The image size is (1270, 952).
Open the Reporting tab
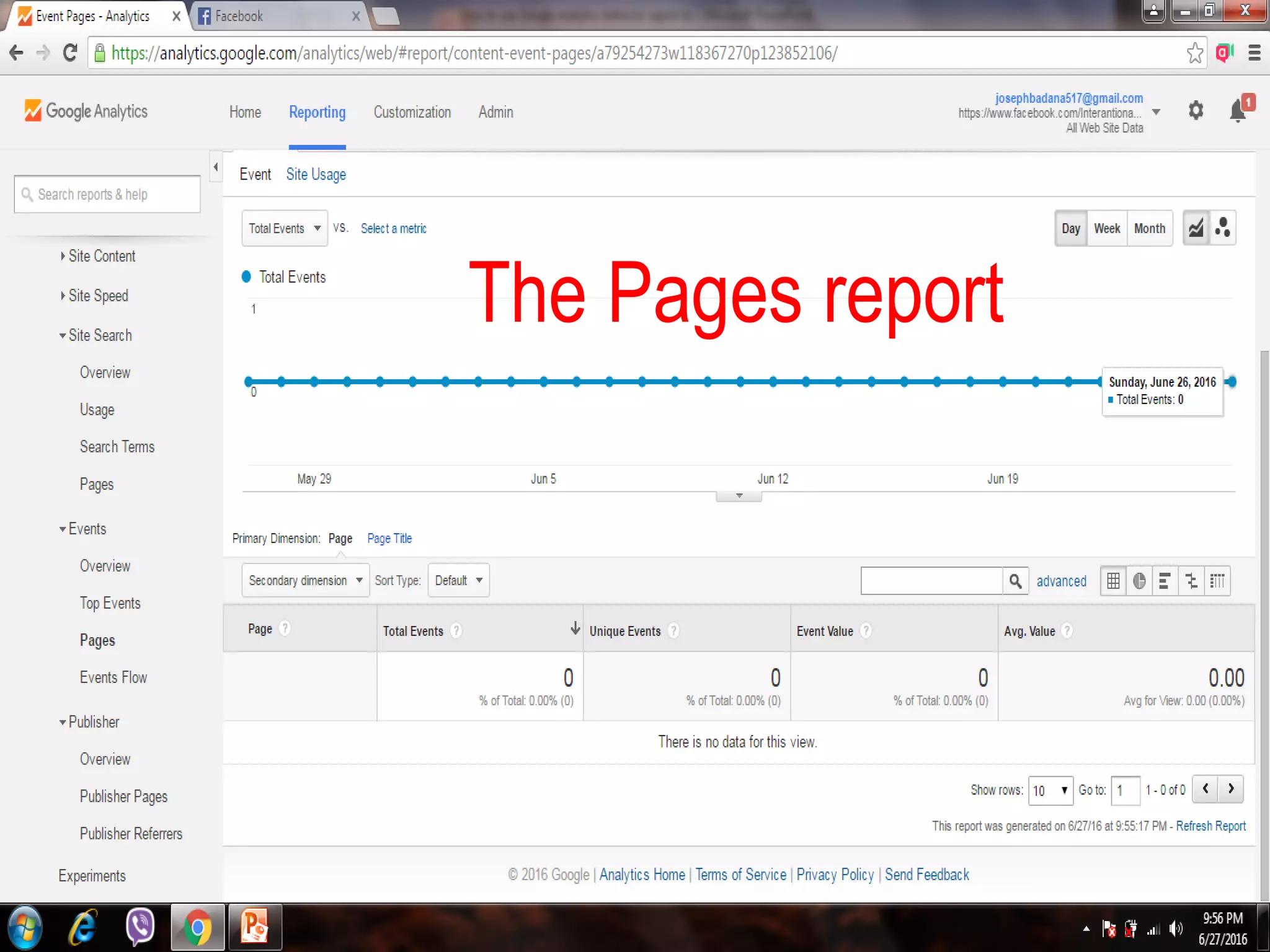pyautogui.click(x=317, y=112)
